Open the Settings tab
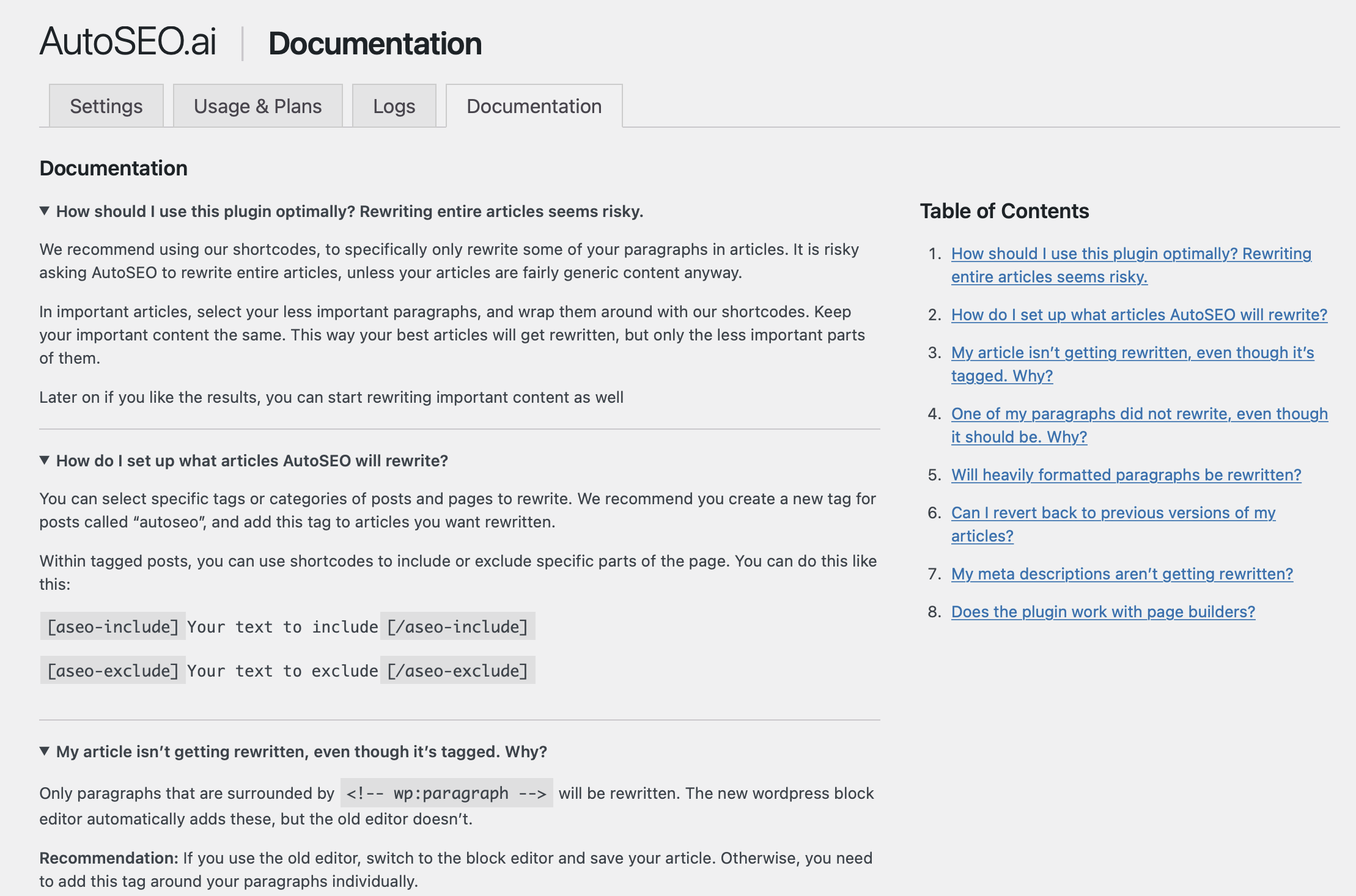Image resolution: width=1356 pixels, height=896 pixels. click(106, 106)
